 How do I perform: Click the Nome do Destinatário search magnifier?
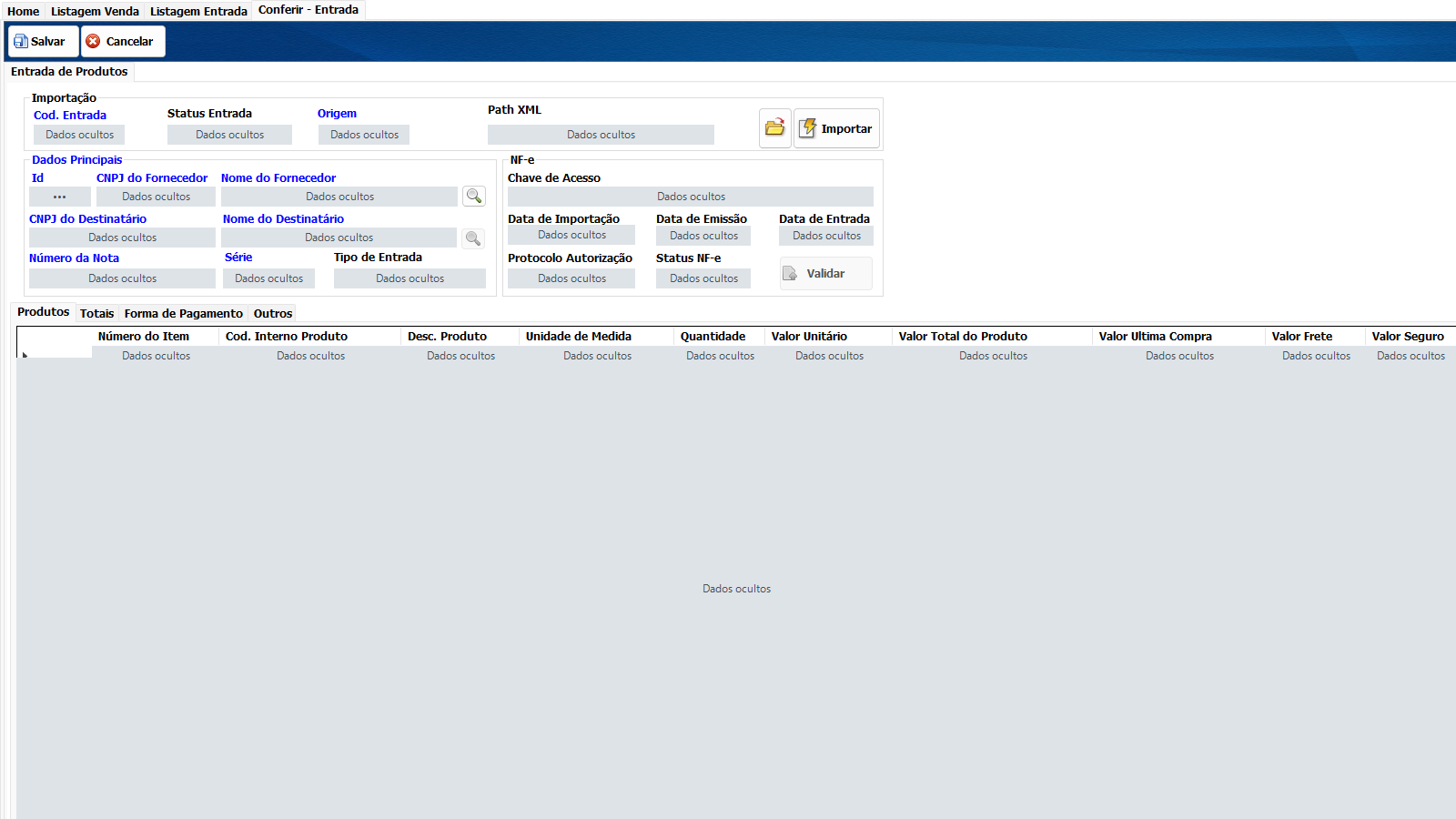tap(473, 238)
